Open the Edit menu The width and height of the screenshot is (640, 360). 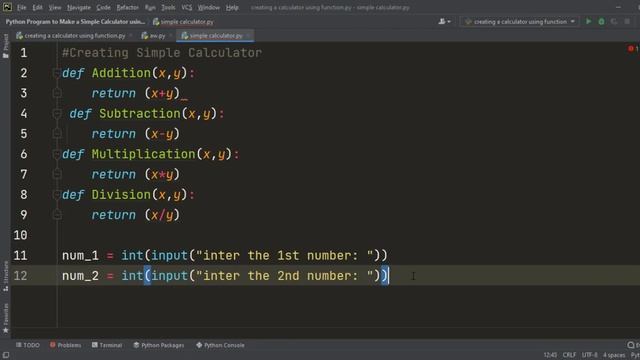pyautogui.click(x=38, y=7)
